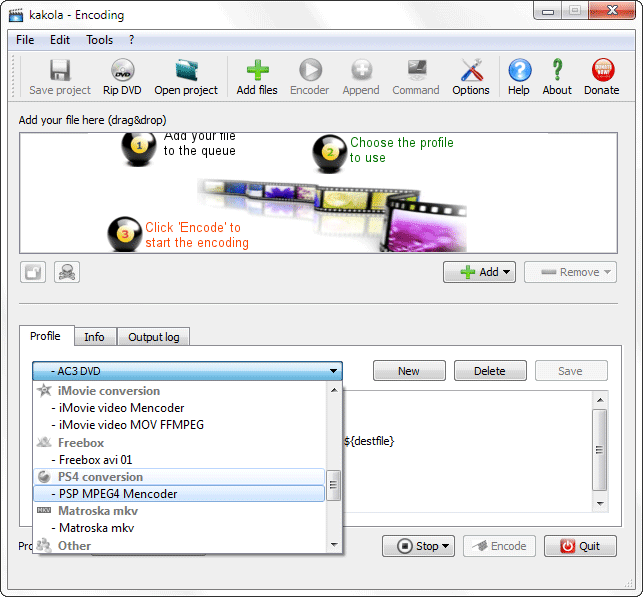Click the Delete profile button
The height and width of the screenshot is (597, 643).
tap(490, 371)
